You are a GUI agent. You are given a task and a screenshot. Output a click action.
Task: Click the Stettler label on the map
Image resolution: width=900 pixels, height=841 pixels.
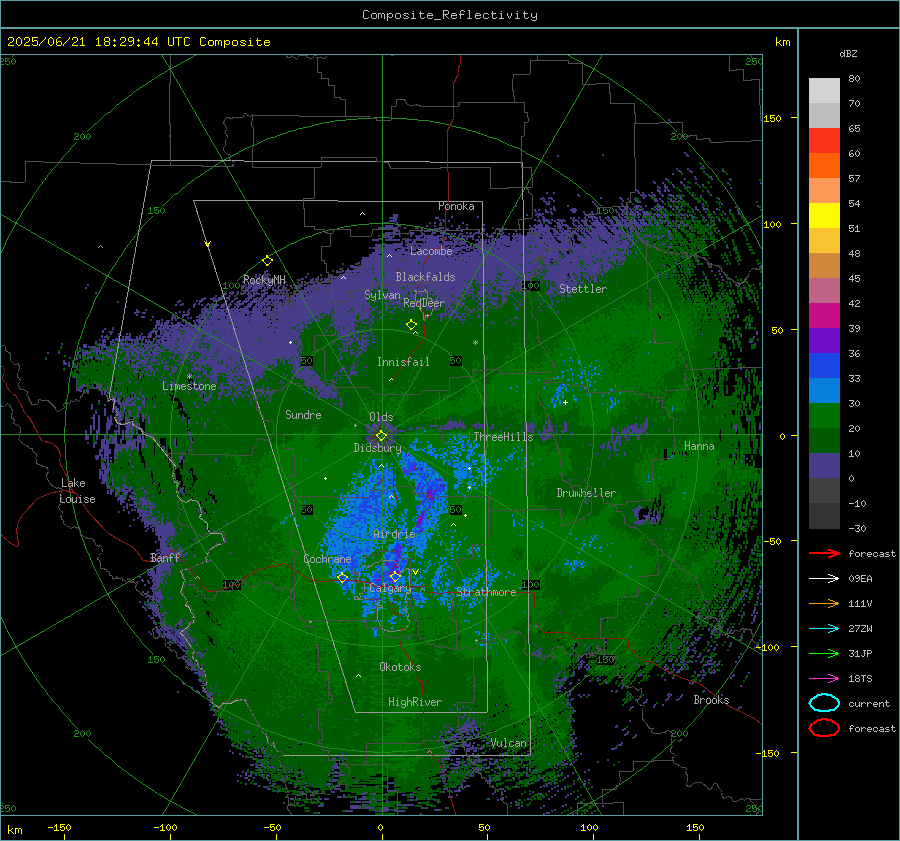583,289
